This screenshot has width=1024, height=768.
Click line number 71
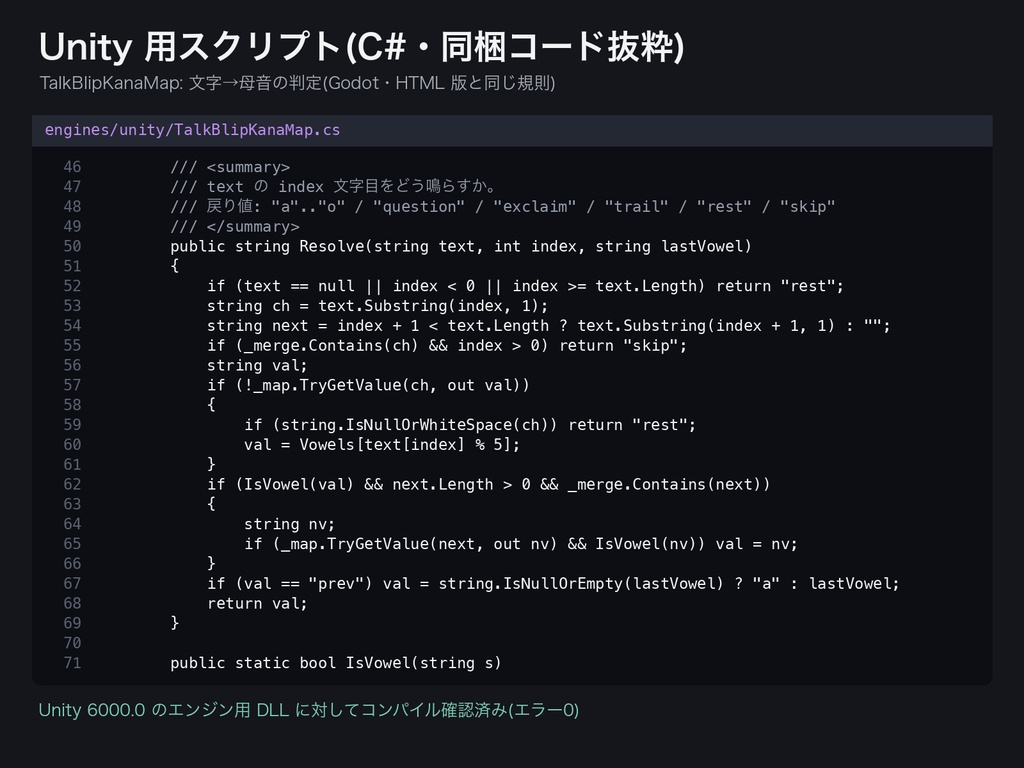point(72,663)
